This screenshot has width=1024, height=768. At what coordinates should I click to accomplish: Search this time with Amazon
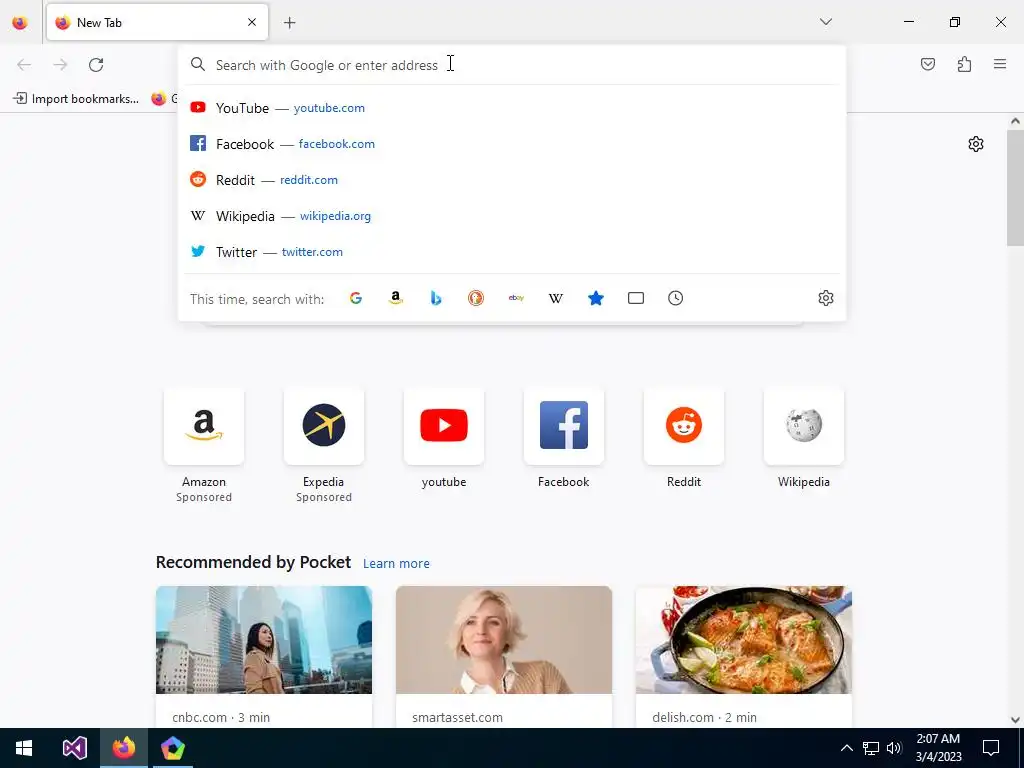tap(396, 298)
